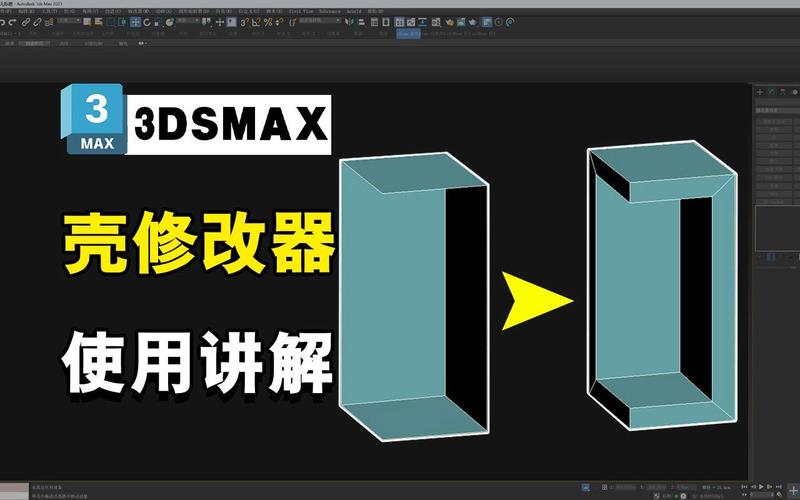
Task: Open the Substance menu
Action: 330,11
